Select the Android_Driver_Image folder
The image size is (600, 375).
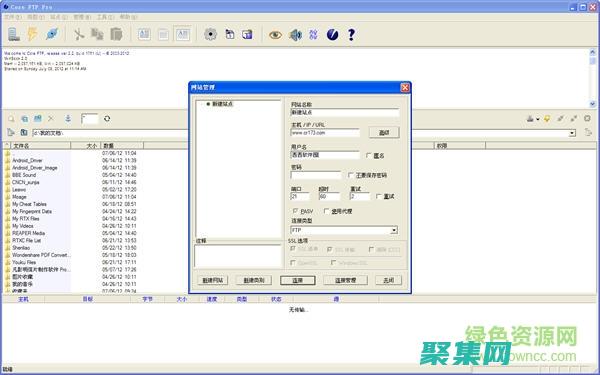click(34, 168)
